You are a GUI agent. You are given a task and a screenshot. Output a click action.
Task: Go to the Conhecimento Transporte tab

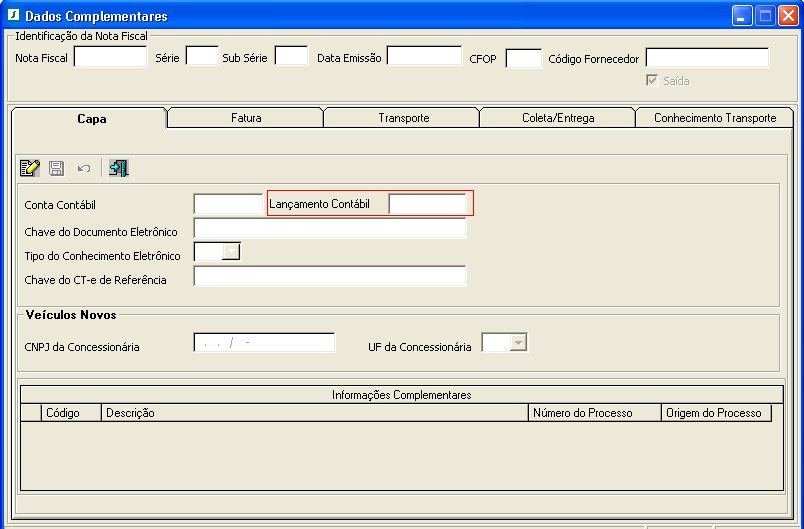715,118
